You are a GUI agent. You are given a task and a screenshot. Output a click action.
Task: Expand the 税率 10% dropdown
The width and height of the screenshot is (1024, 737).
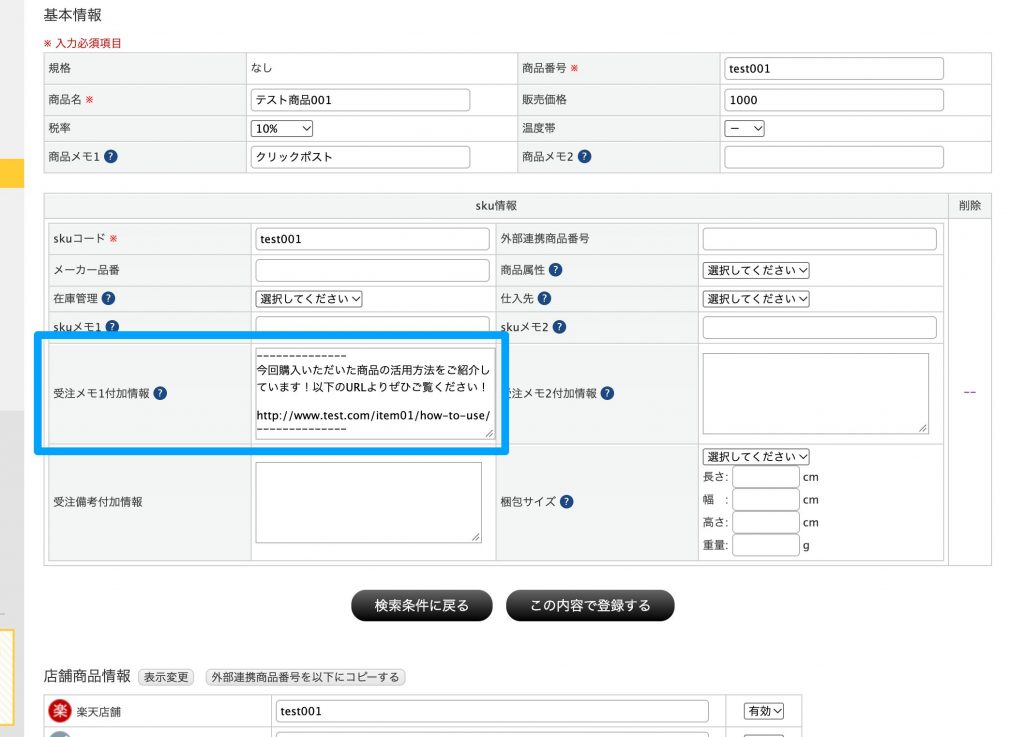click(281, 129)
